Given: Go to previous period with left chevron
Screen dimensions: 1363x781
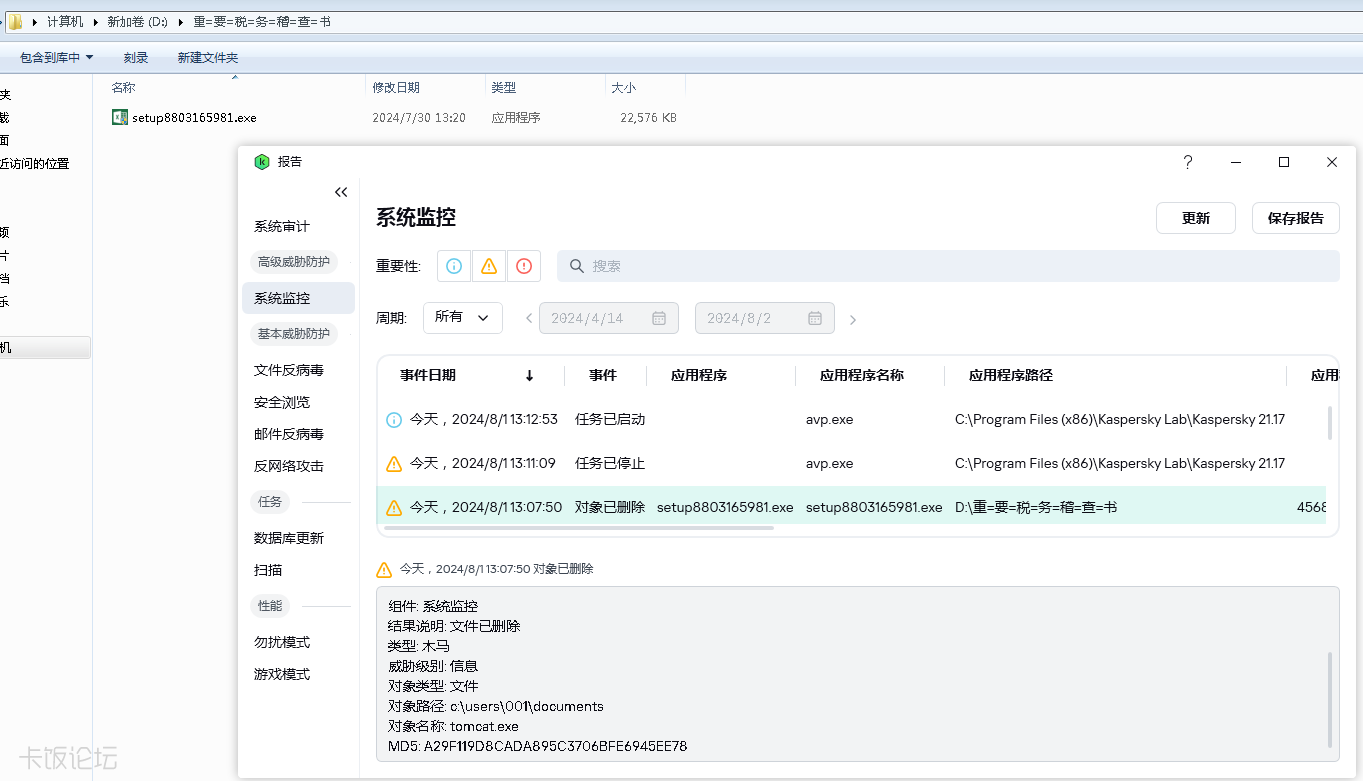Looking at the screenshot, I should pyautogui.click(x=529, y=319).
